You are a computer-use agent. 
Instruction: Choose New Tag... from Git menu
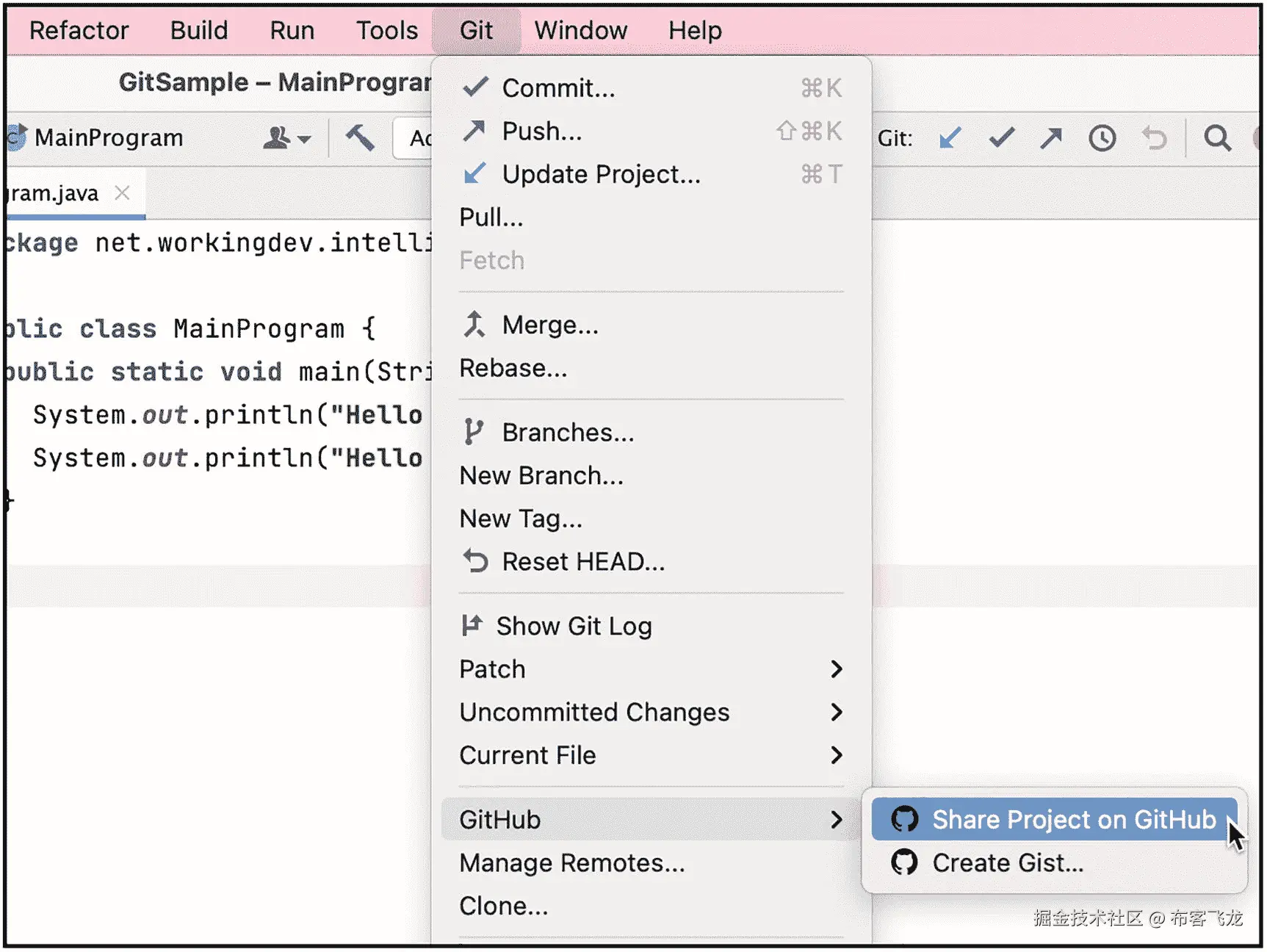click(x=651, y=519)
